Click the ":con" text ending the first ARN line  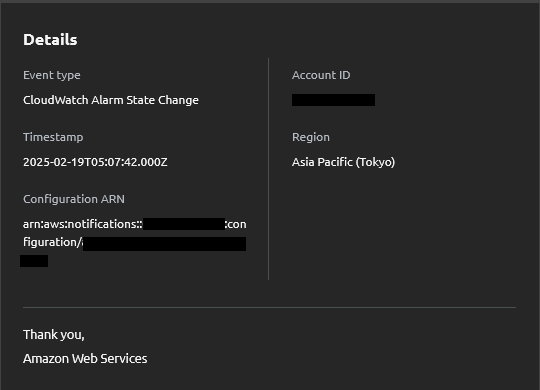[236, 224]
